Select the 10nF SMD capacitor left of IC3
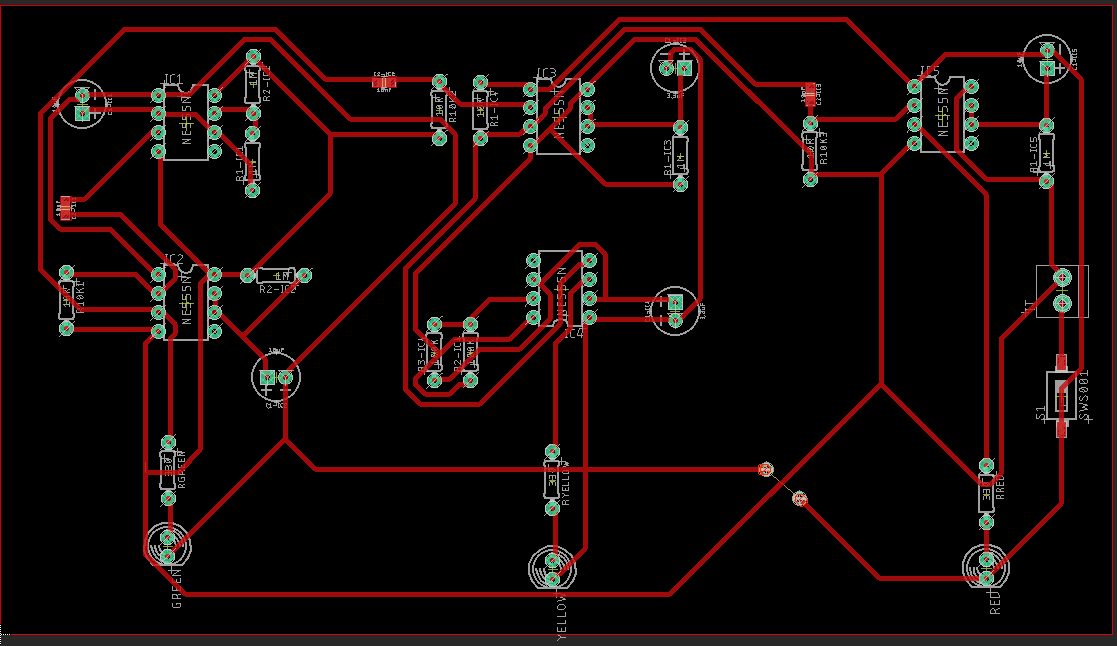1117x646 pixels. tap(384, 83)
